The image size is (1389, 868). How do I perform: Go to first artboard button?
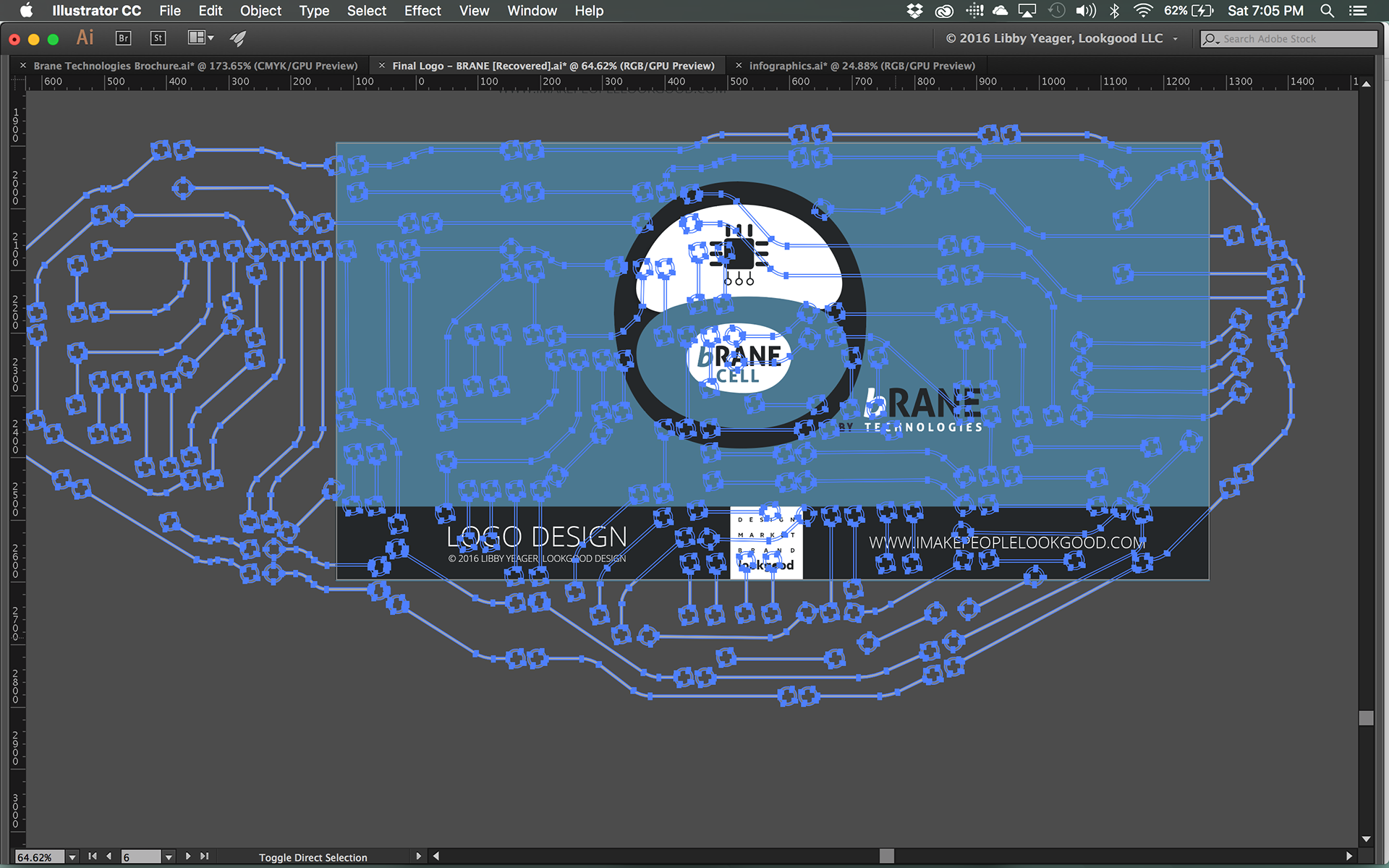[93, 856]
